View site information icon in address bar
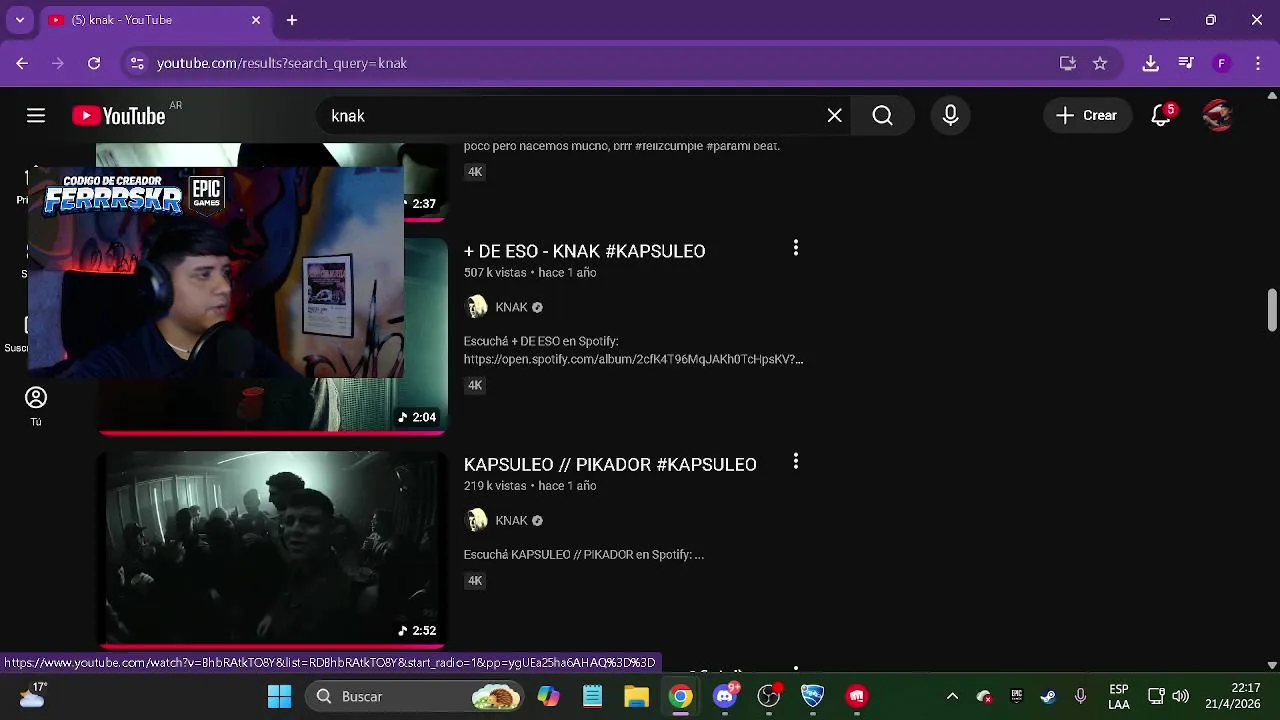The image size is (1280, 720). coord(137,63)
